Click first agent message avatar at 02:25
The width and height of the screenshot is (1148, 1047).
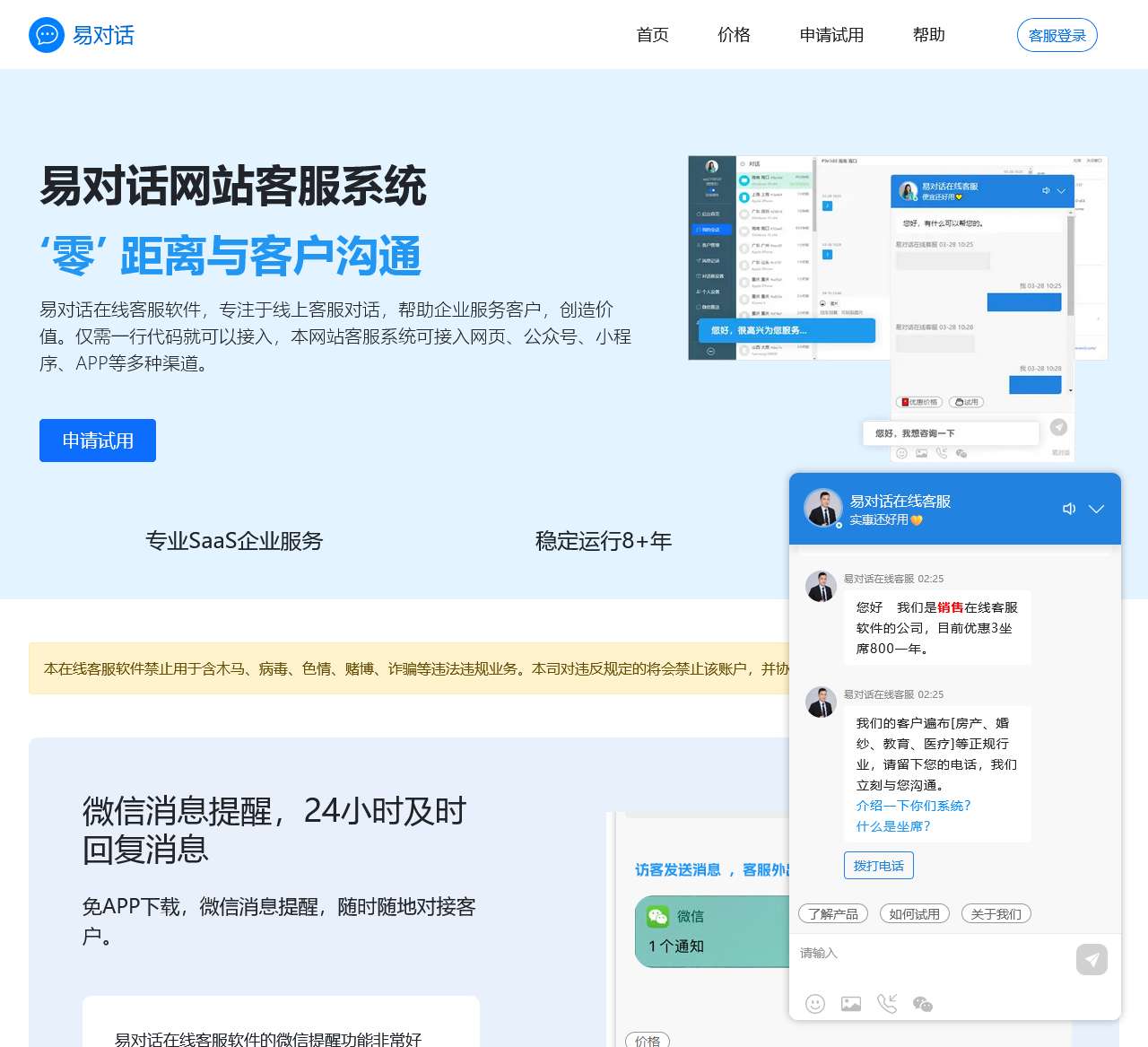821,586
